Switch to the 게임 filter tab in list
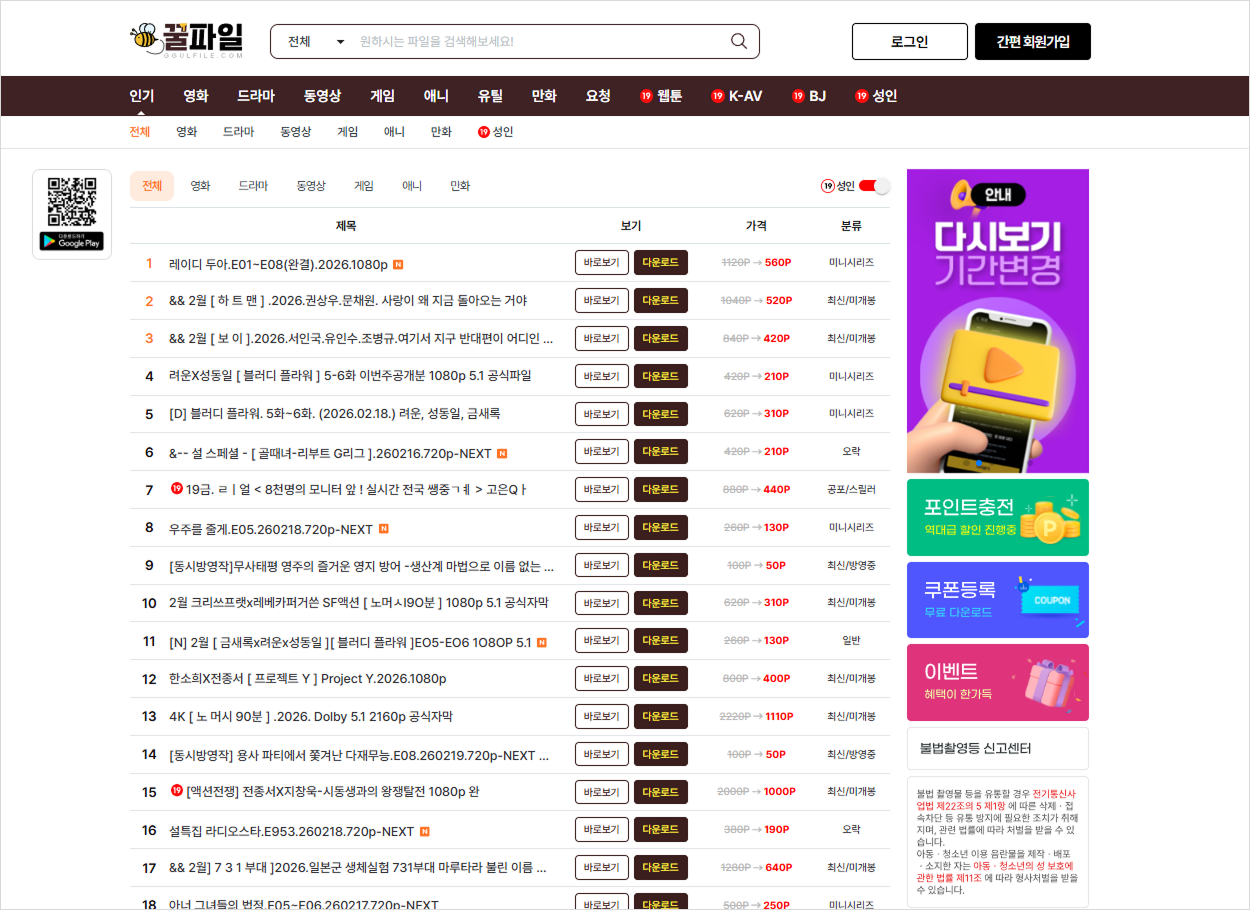 [363, 186]
